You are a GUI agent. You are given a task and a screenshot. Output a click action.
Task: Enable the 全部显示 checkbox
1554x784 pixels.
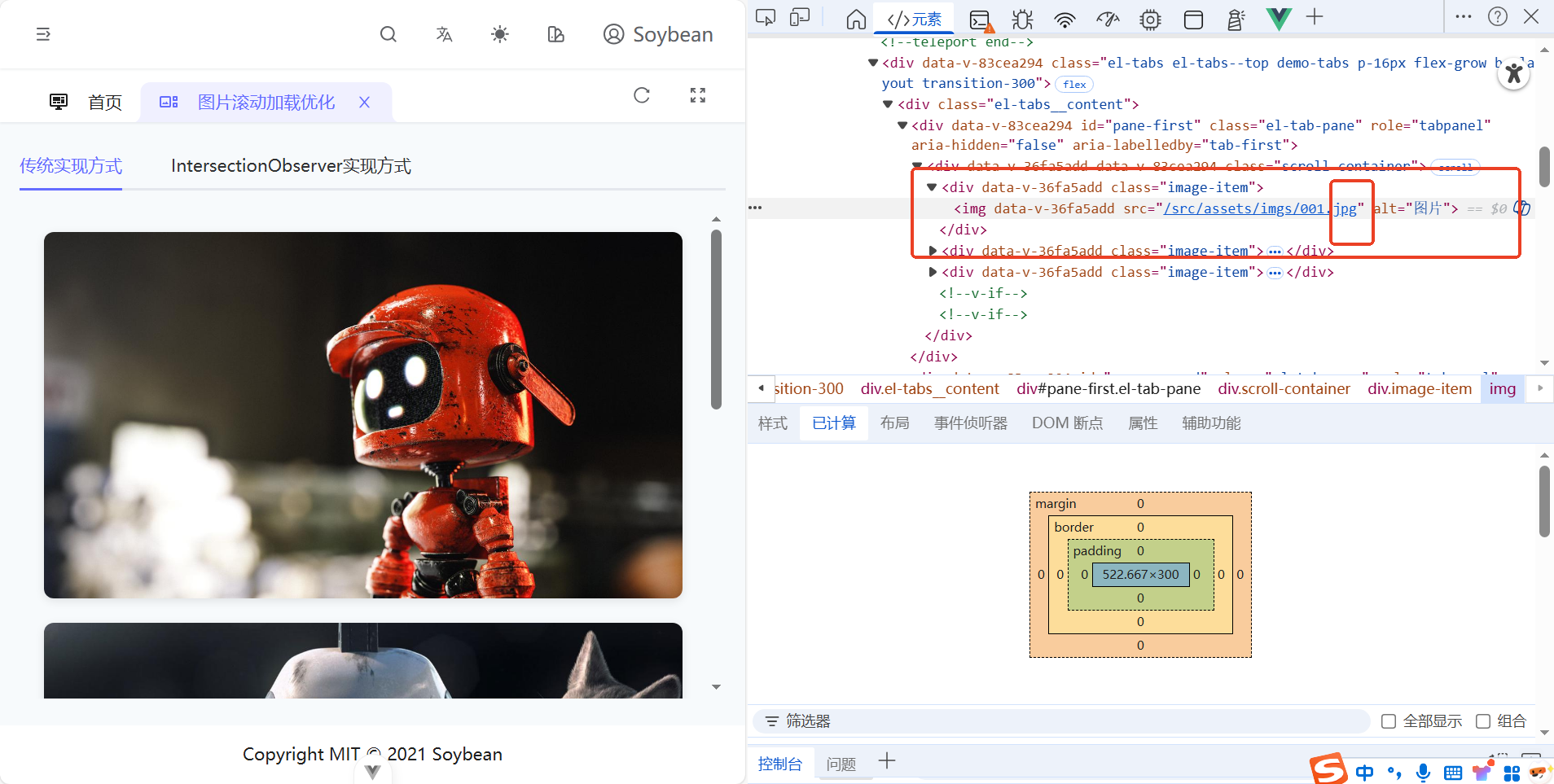coord(1389,721)
